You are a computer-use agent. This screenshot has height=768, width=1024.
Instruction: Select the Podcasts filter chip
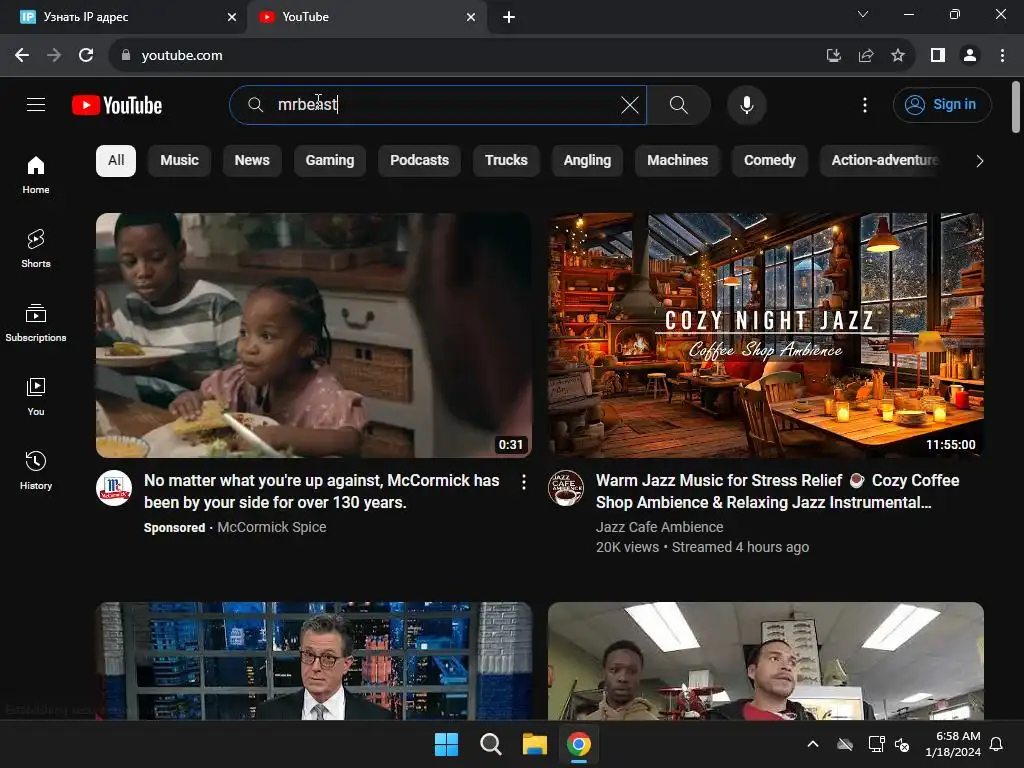pos(419,161)
